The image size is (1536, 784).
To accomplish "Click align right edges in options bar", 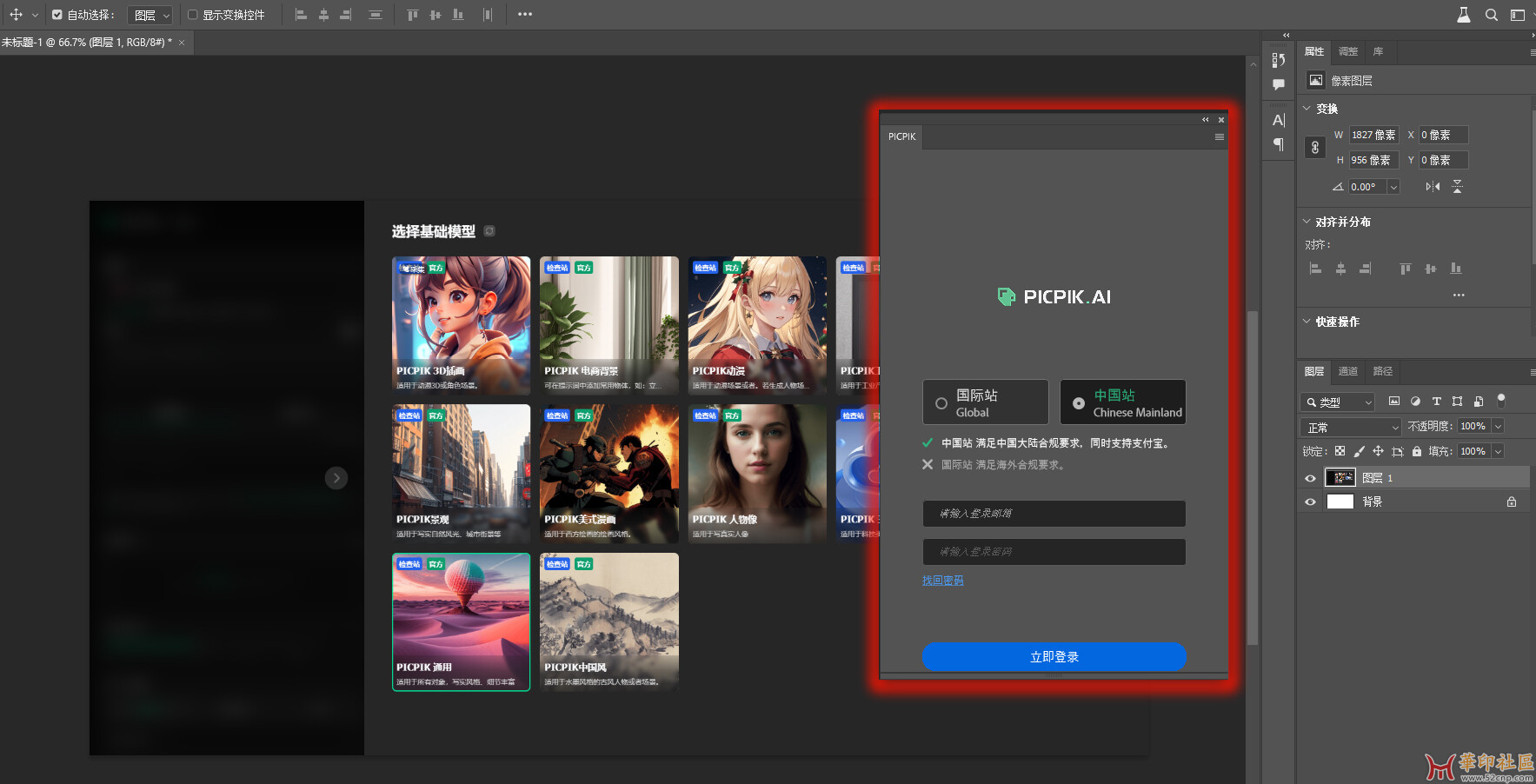I will point(345,15).
